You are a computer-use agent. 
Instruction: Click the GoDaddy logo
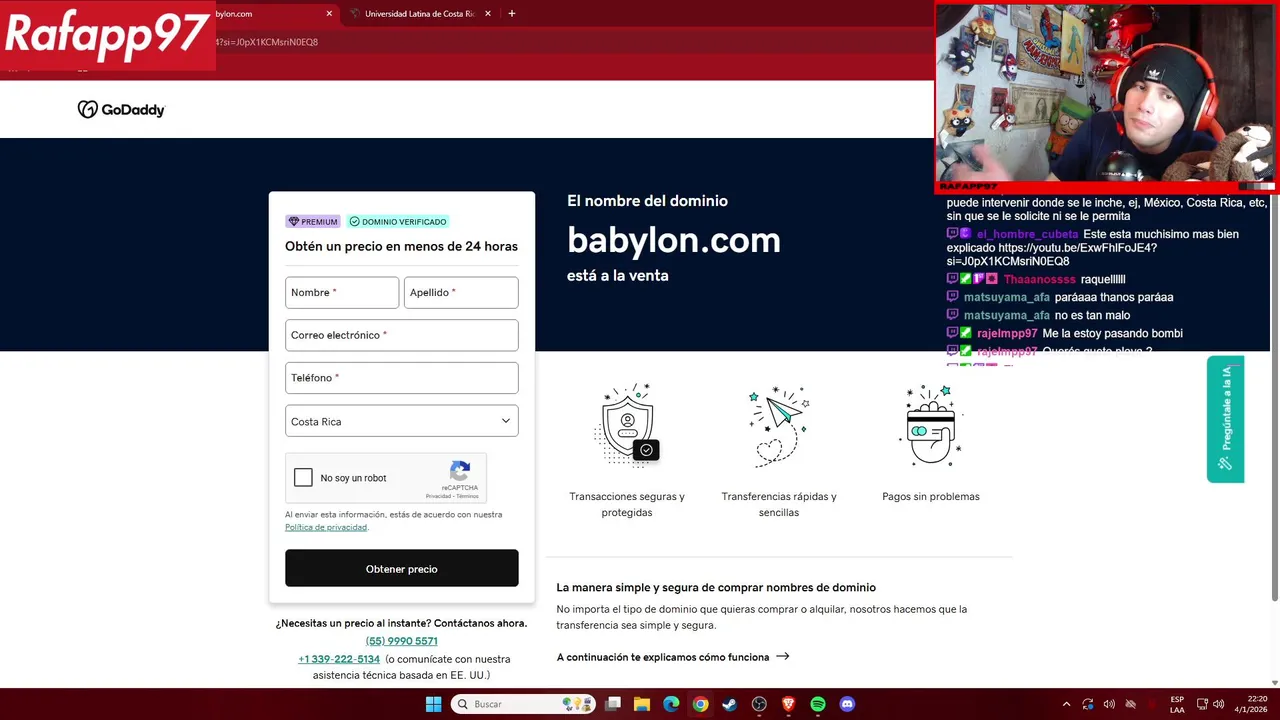click(x=121, y=110)
